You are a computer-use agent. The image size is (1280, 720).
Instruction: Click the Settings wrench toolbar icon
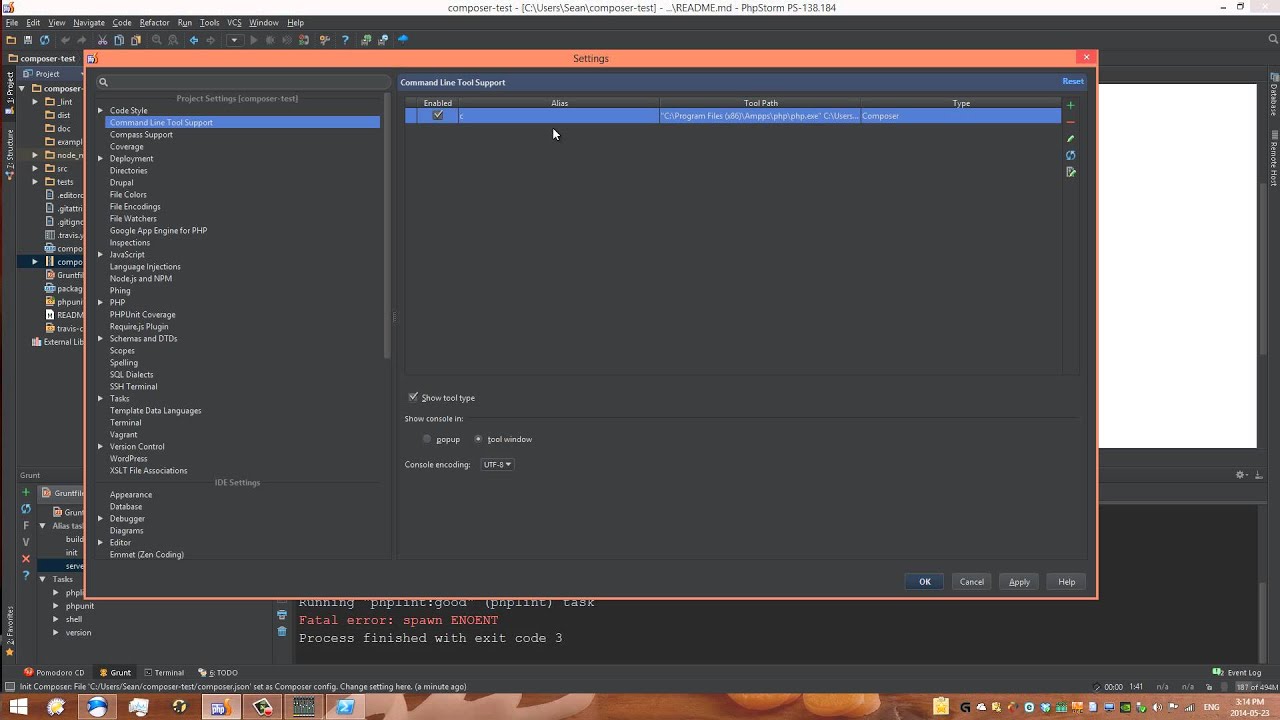click(325, 40)
